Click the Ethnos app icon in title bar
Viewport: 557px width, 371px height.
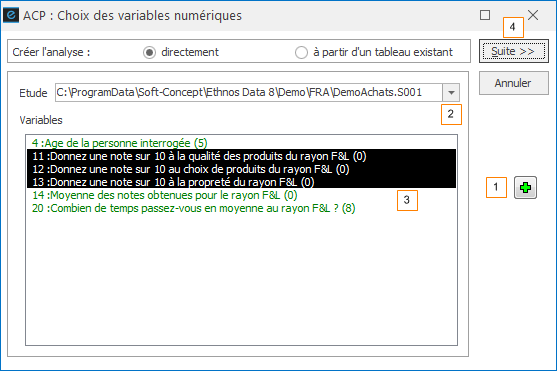coord(11,15)
